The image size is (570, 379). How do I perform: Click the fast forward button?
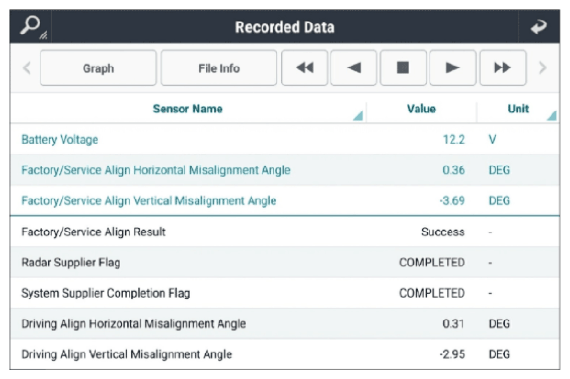pyautogui.click(x=503, y=68)
